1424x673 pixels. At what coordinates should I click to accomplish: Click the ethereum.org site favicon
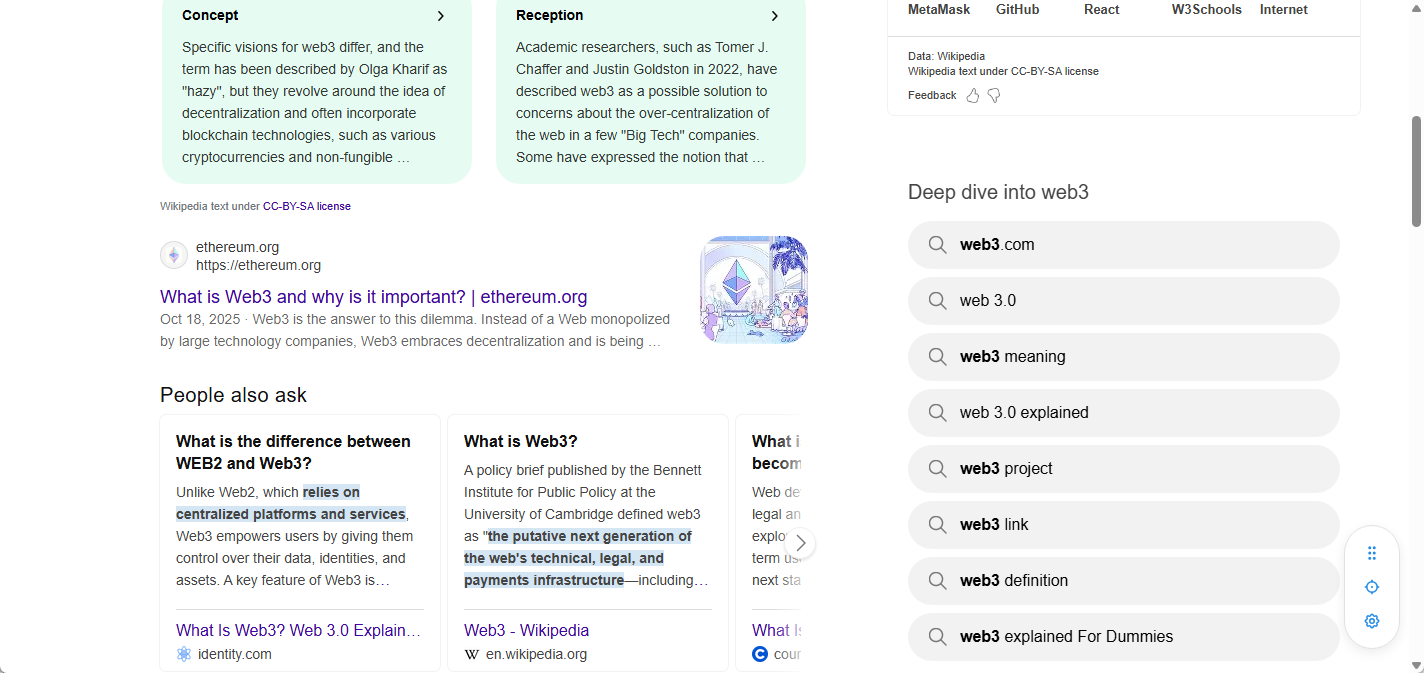pyautogui.click(x=174, y=255)
